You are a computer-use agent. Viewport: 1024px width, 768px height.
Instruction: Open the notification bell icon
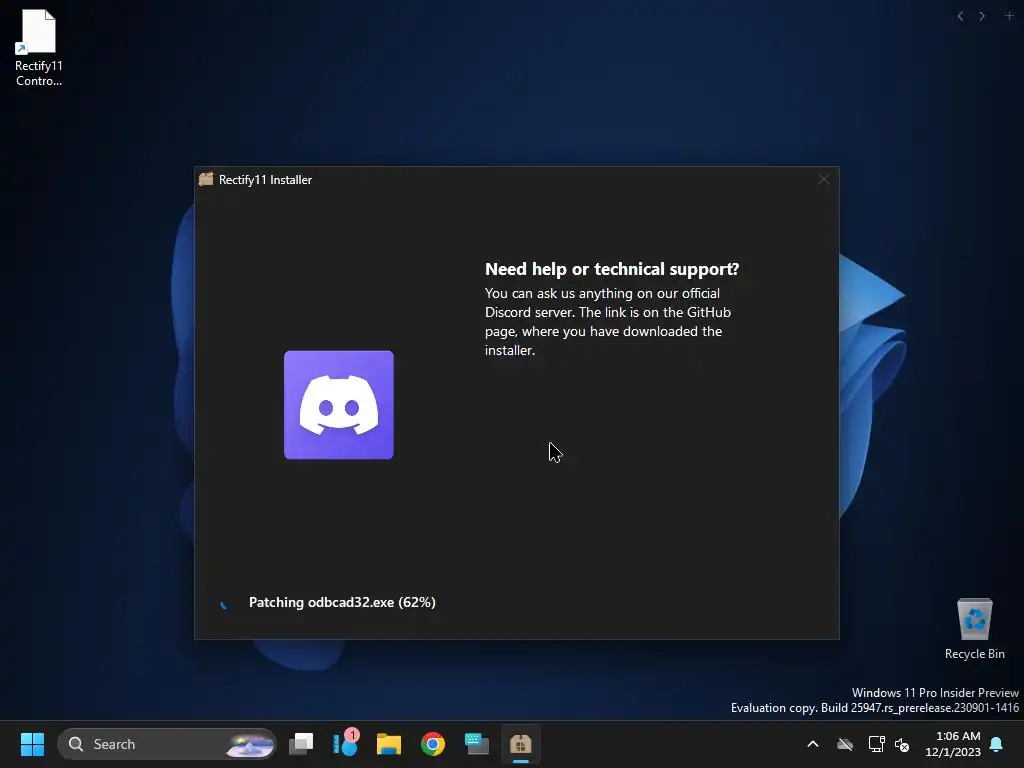pyautogui.click(x=997, y=744)
